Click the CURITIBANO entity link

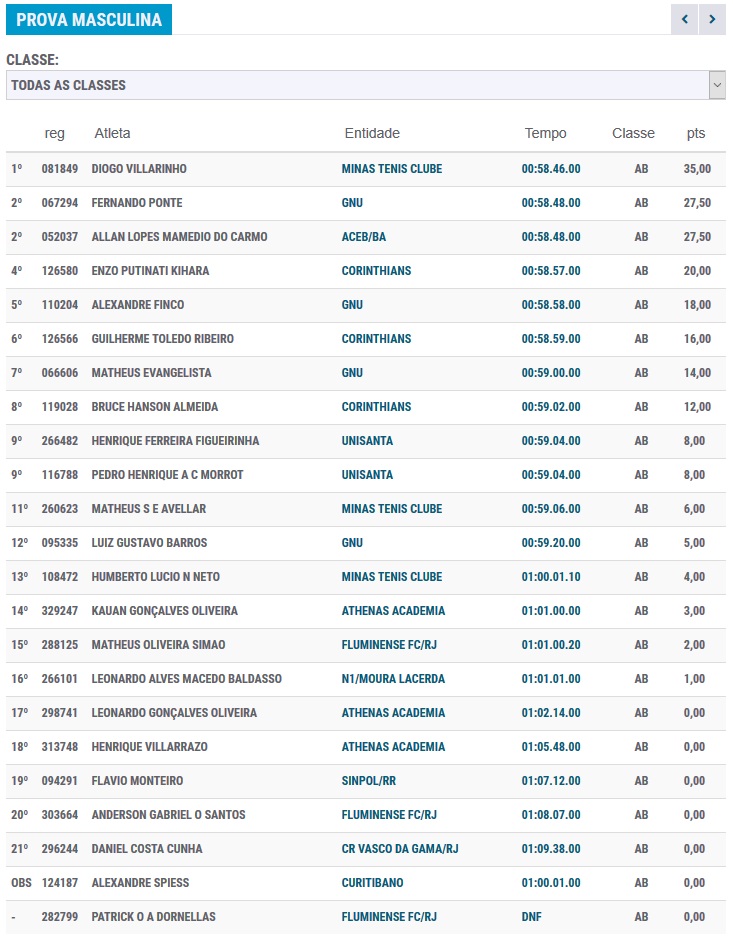375,883
